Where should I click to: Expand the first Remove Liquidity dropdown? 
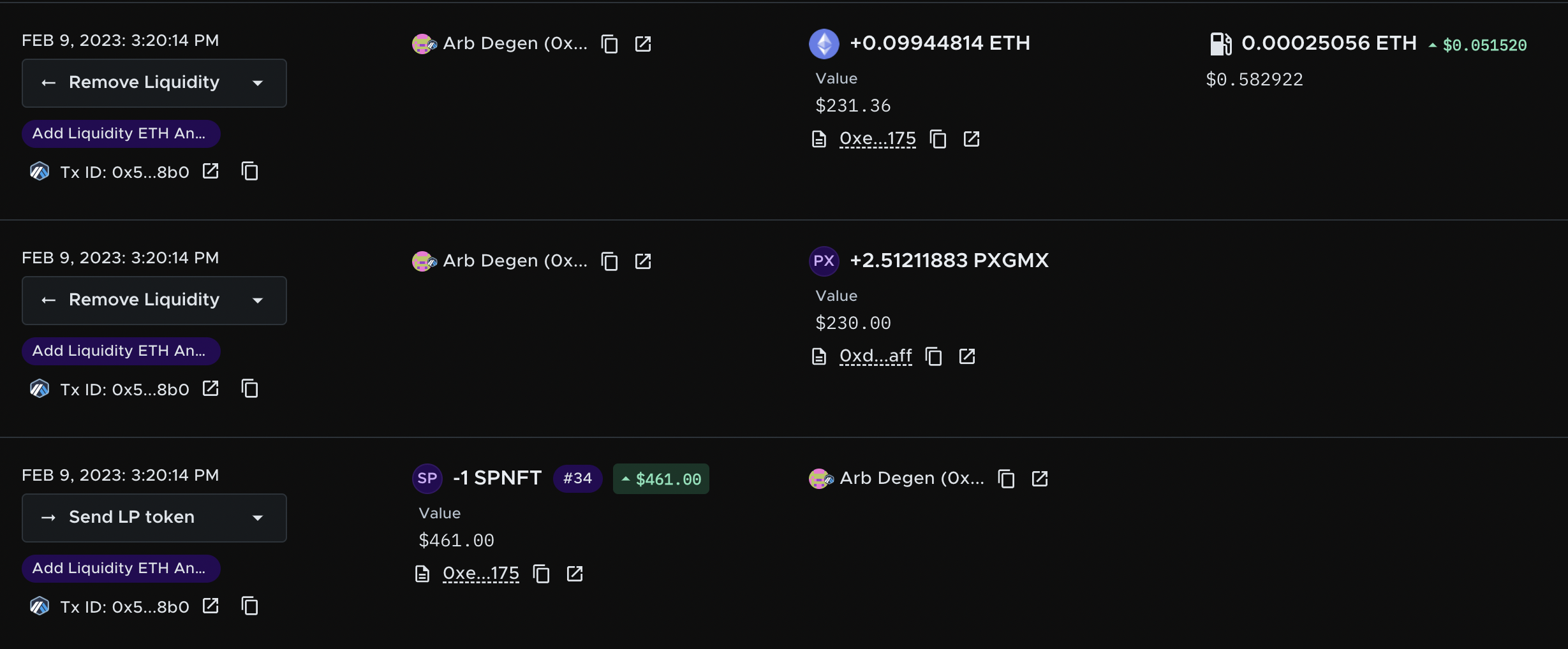pos(258,83)
